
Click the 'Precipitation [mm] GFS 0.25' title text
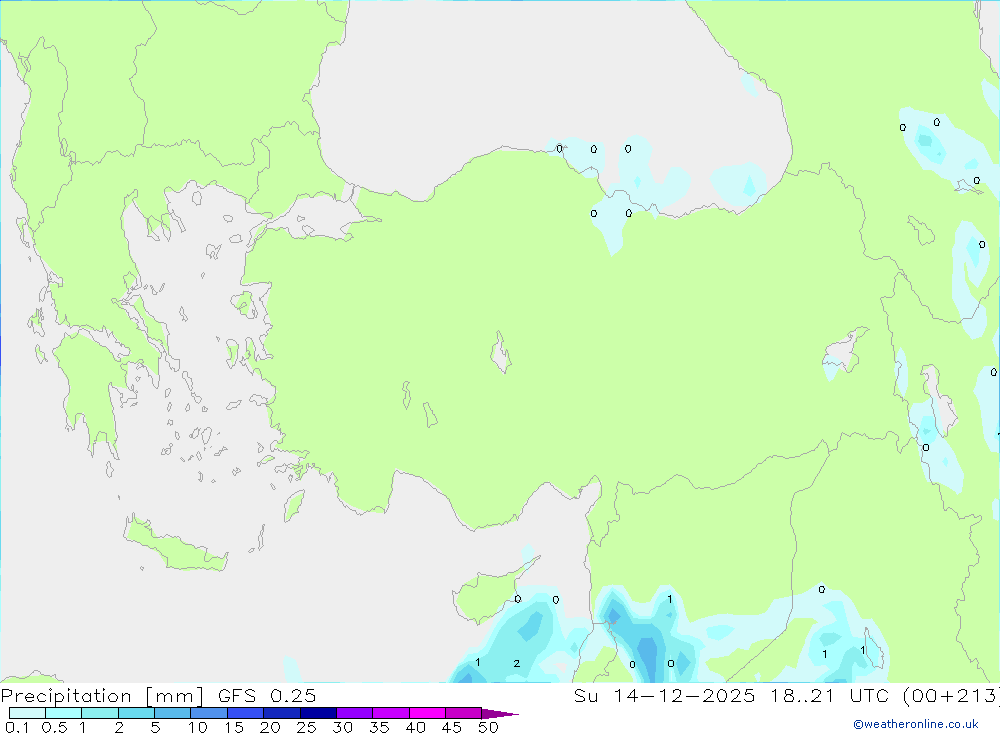(x=158, y=695)
